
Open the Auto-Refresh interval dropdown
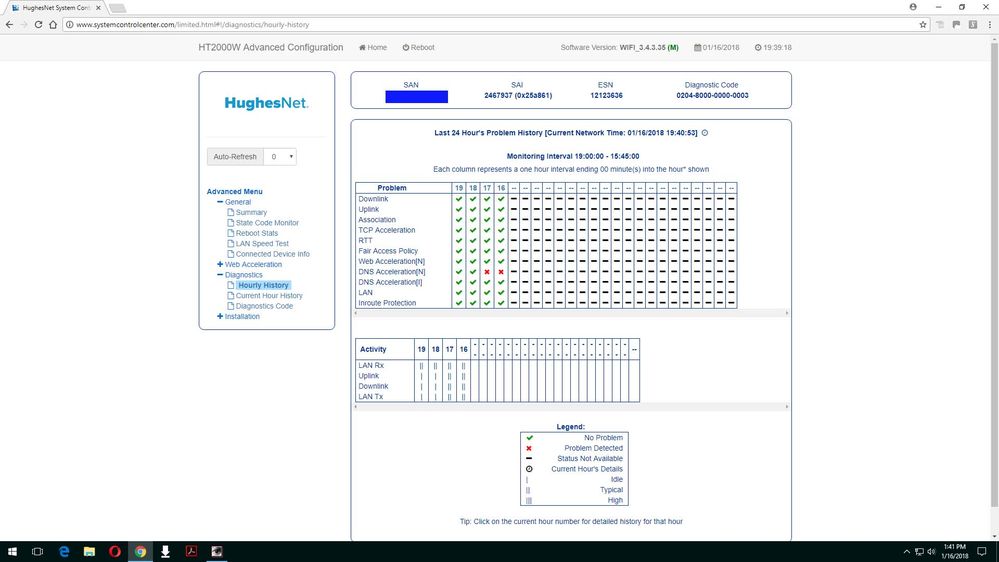tap(282, 156)
